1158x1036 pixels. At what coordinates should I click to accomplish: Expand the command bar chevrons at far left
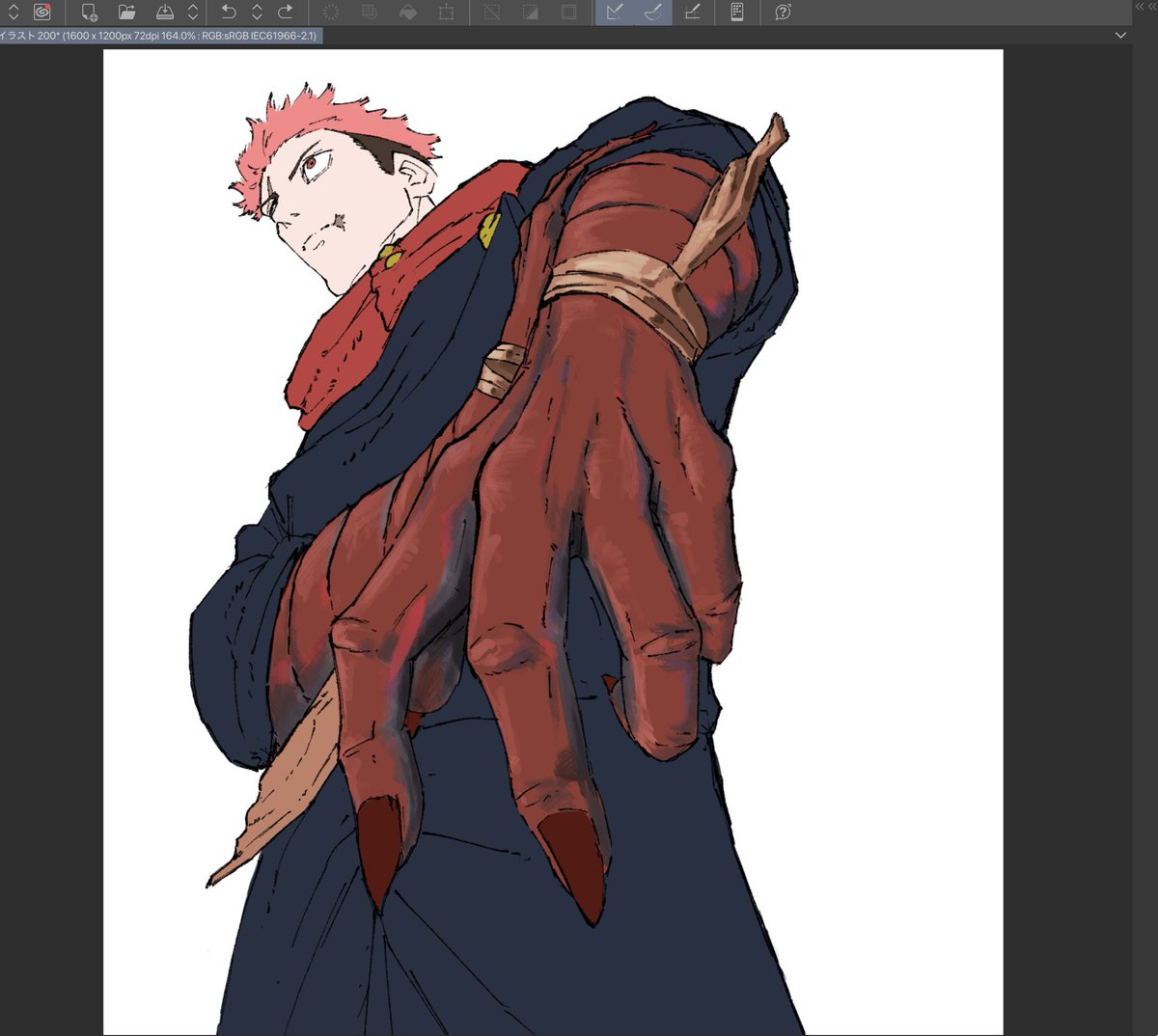tap(14, 13)
